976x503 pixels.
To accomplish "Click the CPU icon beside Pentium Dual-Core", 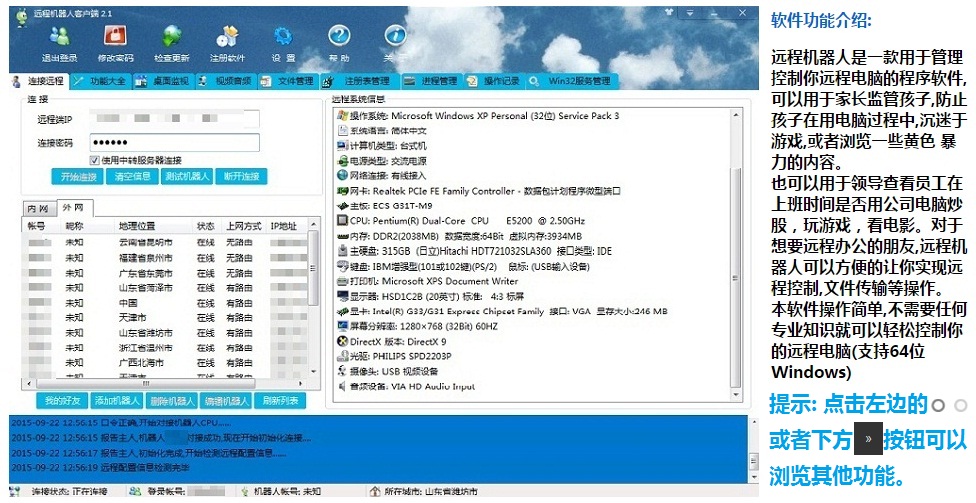I will [x=342, y=220].
